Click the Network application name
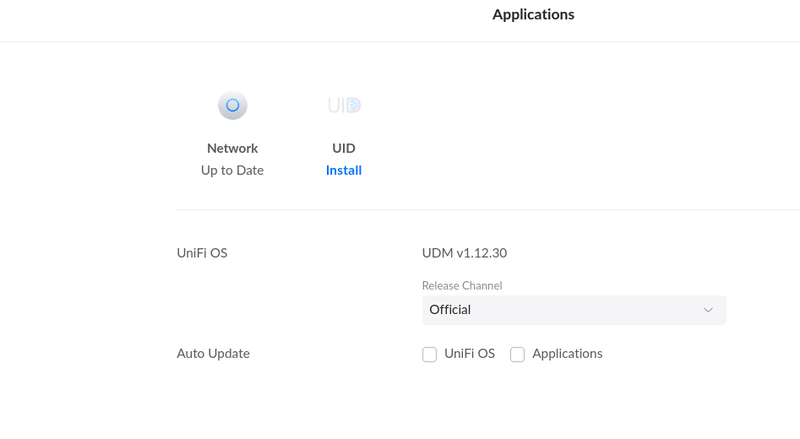The width and height of the screenshot is (800, 439). (233, 149)
